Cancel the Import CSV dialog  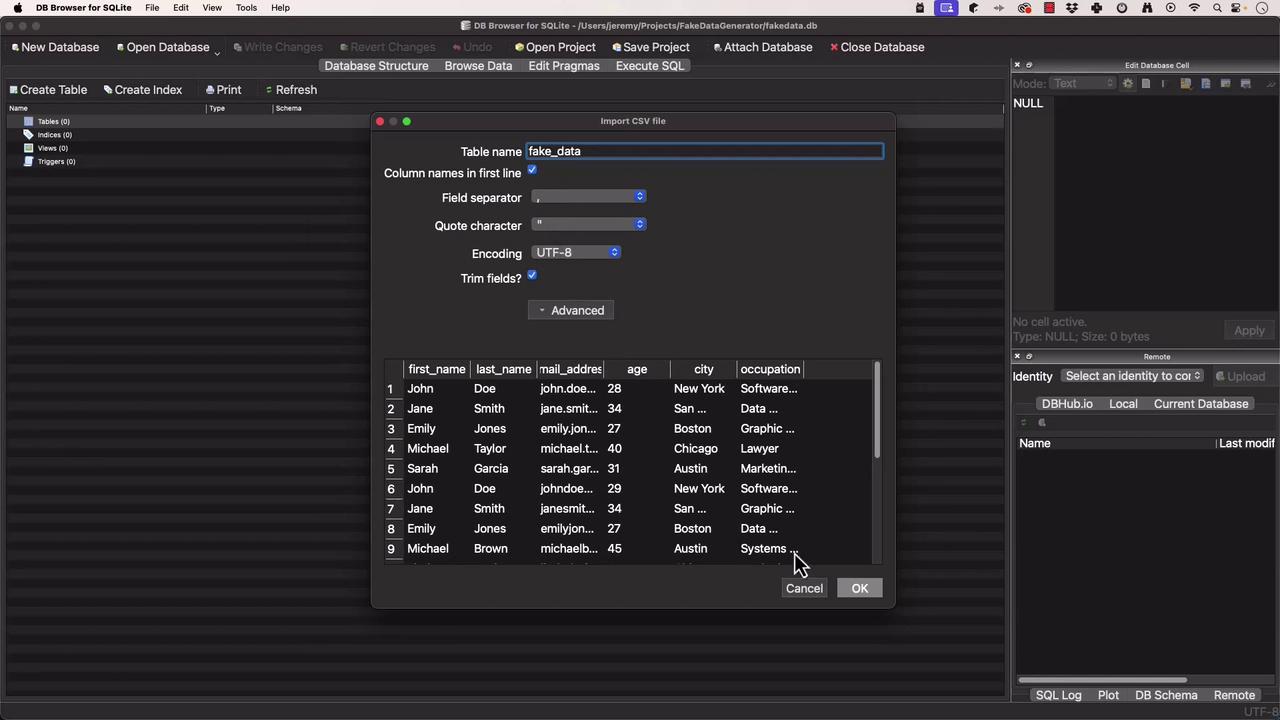coord(804,588)
